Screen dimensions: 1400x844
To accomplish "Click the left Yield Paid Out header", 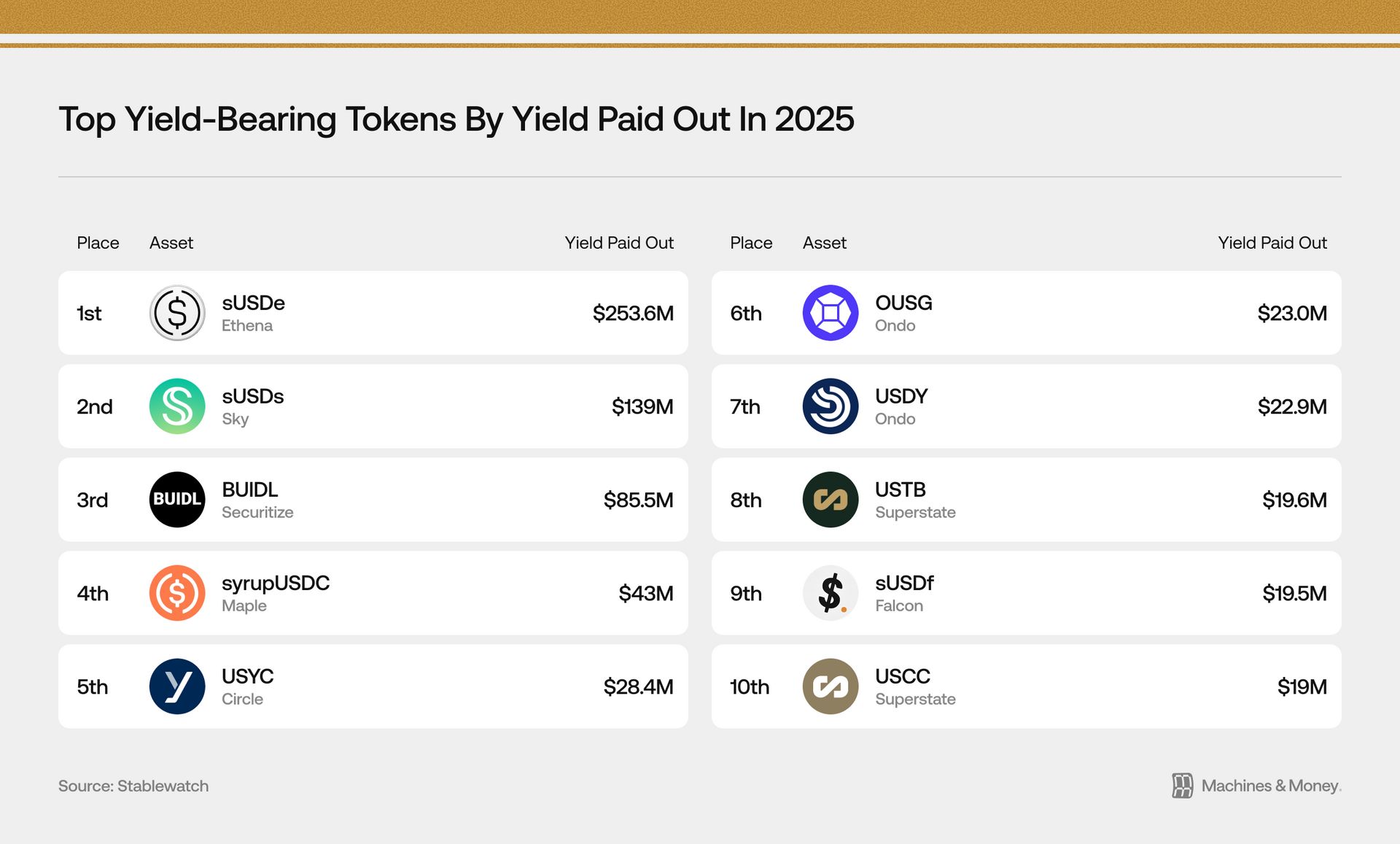I will click(x=619, y=243).
